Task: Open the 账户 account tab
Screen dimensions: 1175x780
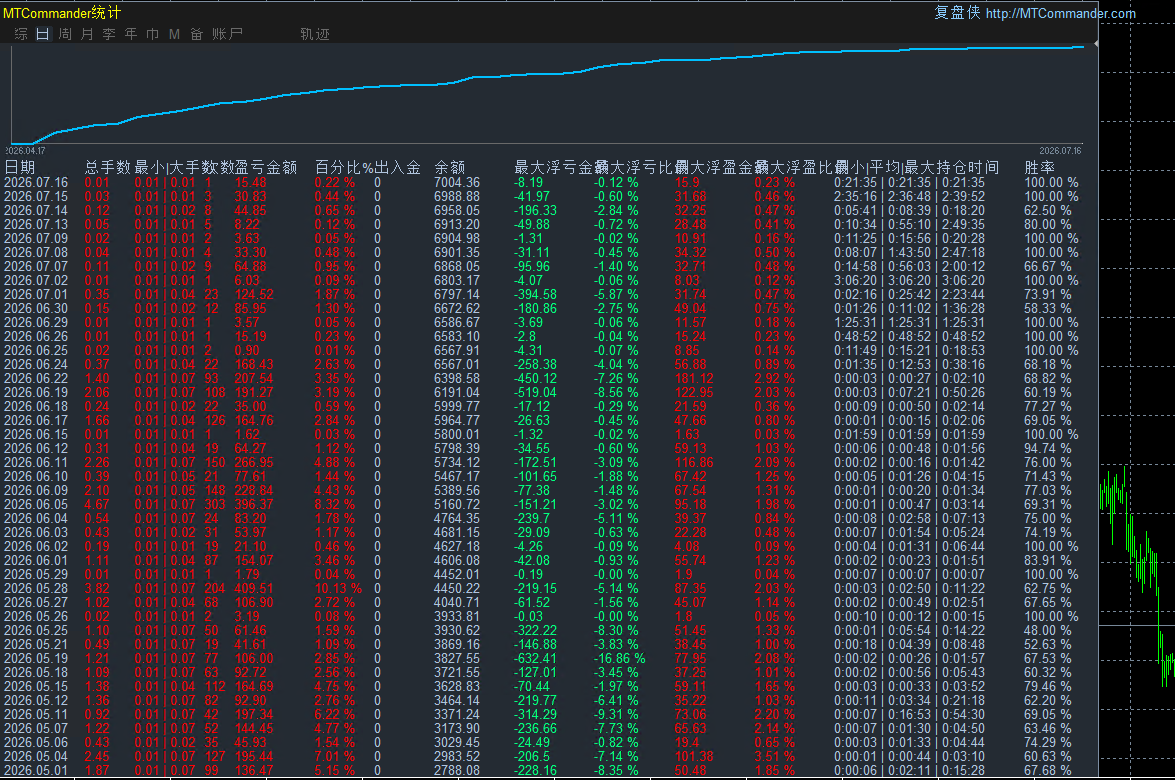Action: pos(227,34)
